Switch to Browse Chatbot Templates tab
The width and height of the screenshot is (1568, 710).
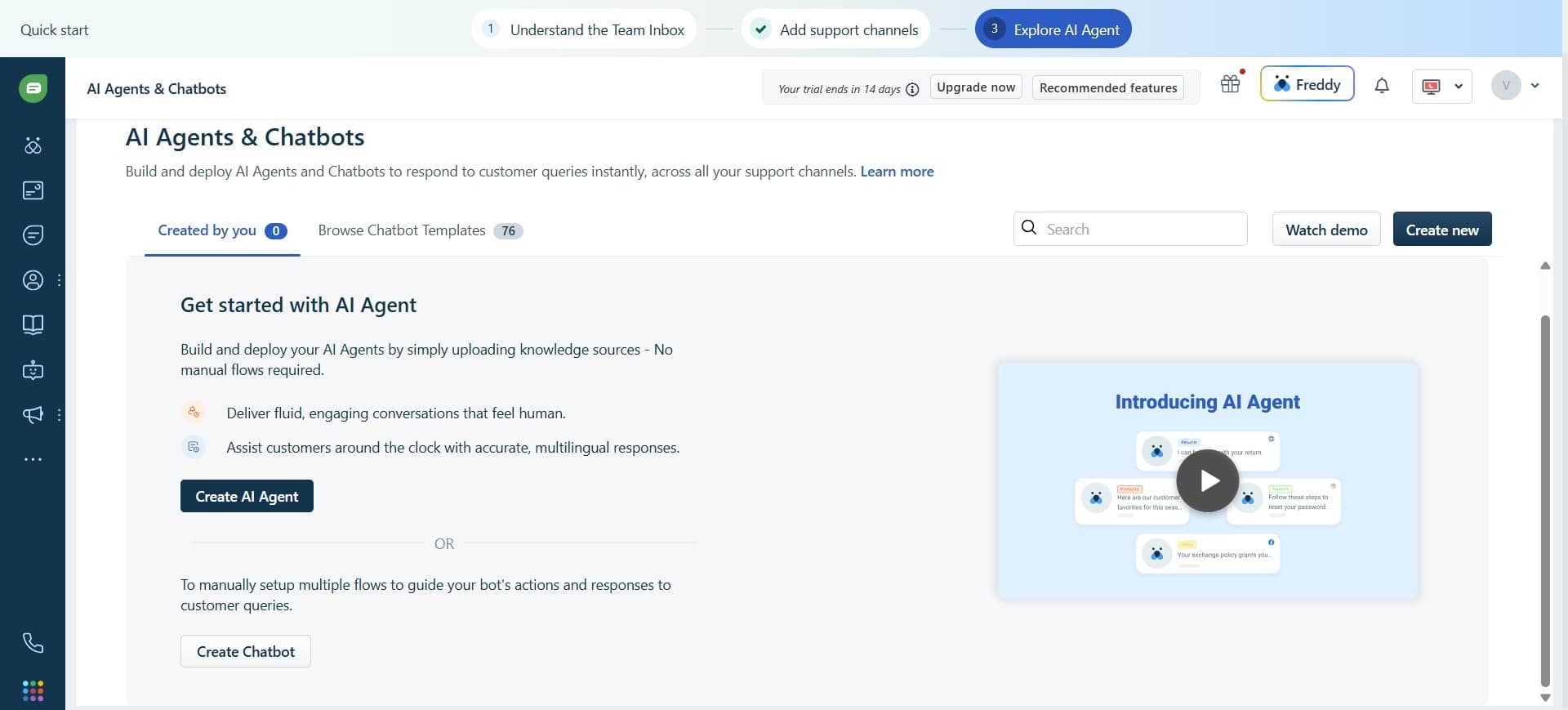(420, 230)
